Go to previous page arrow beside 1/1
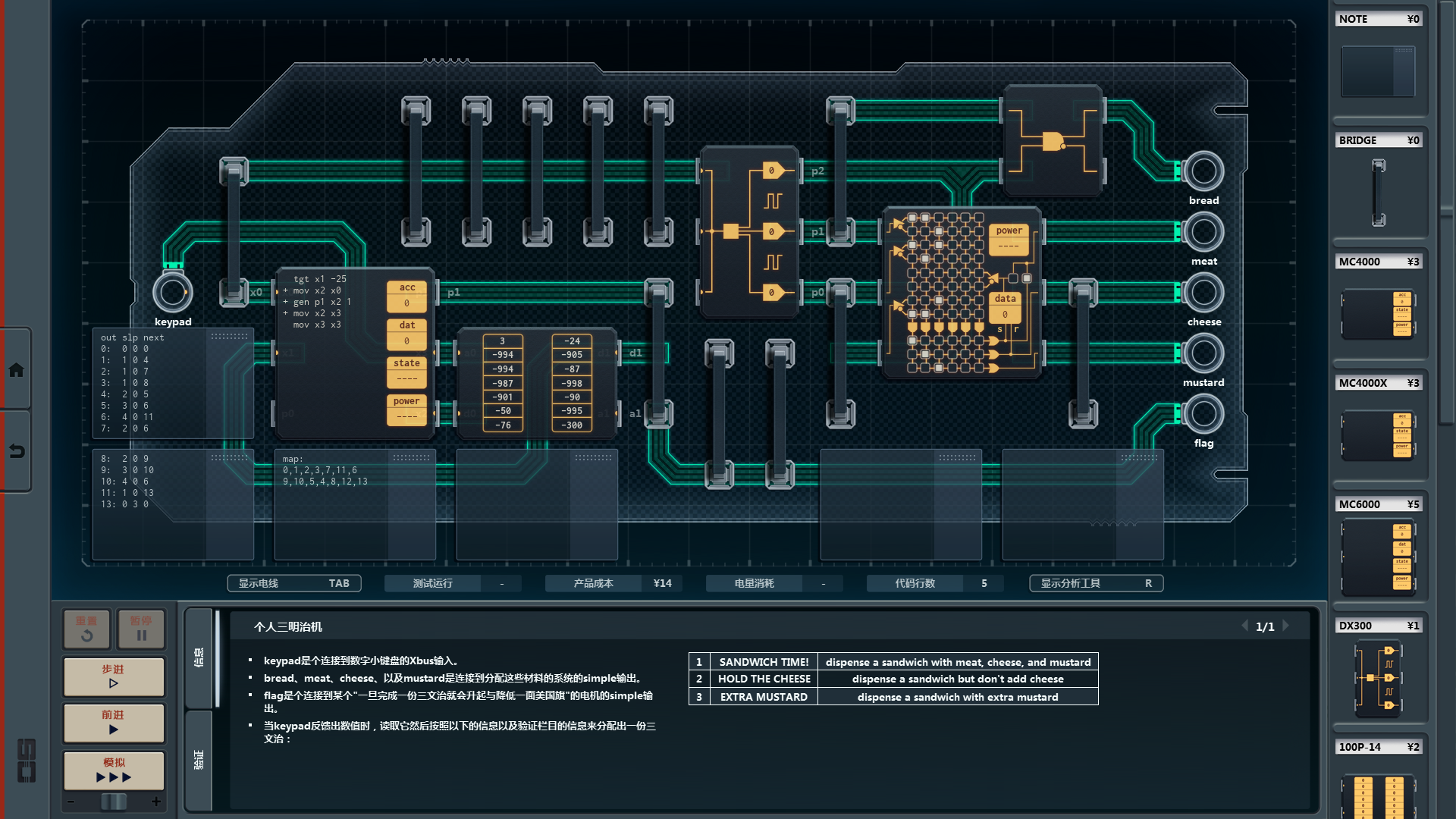The height and width of the screenshot is (819, 1456). pos(1244,626)
